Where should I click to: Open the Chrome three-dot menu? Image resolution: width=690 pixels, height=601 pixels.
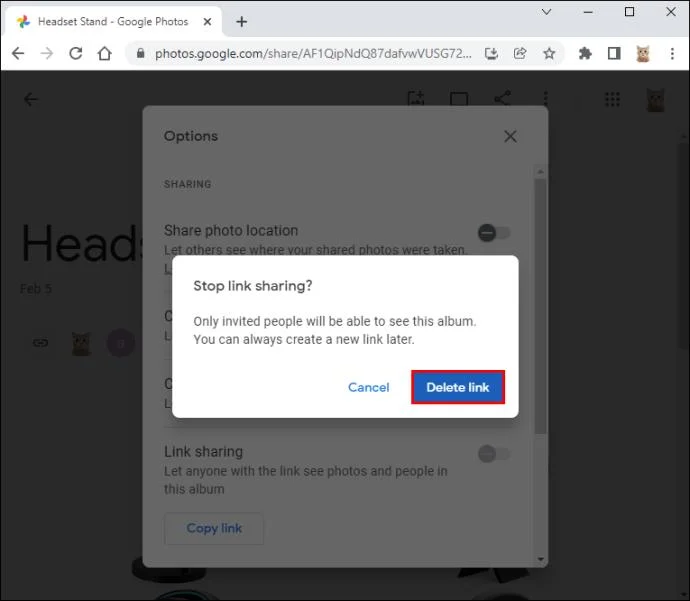[x=672, y=54]
